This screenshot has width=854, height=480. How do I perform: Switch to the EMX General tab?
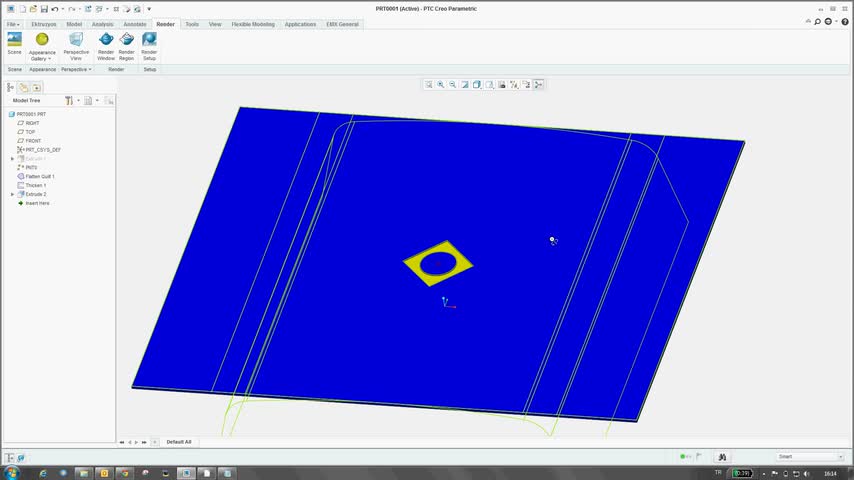[x=342, y=25]
